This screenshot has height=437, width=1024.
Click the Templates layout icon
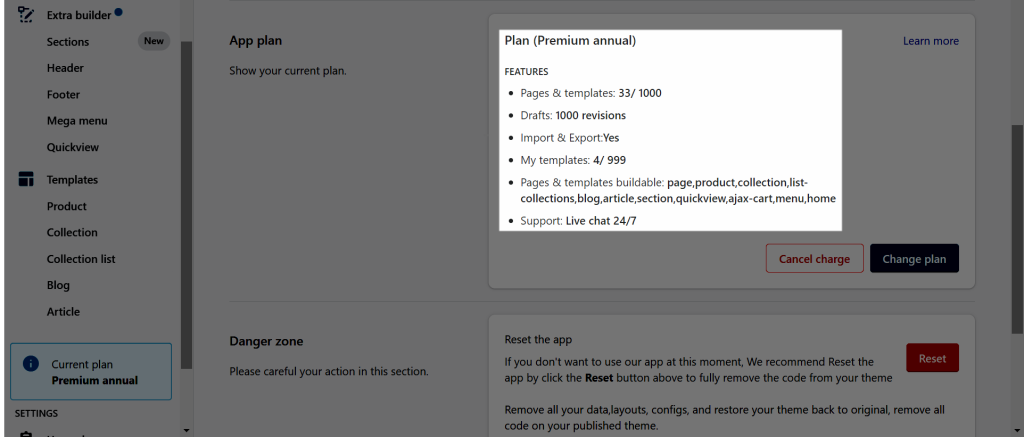[26, 180]
